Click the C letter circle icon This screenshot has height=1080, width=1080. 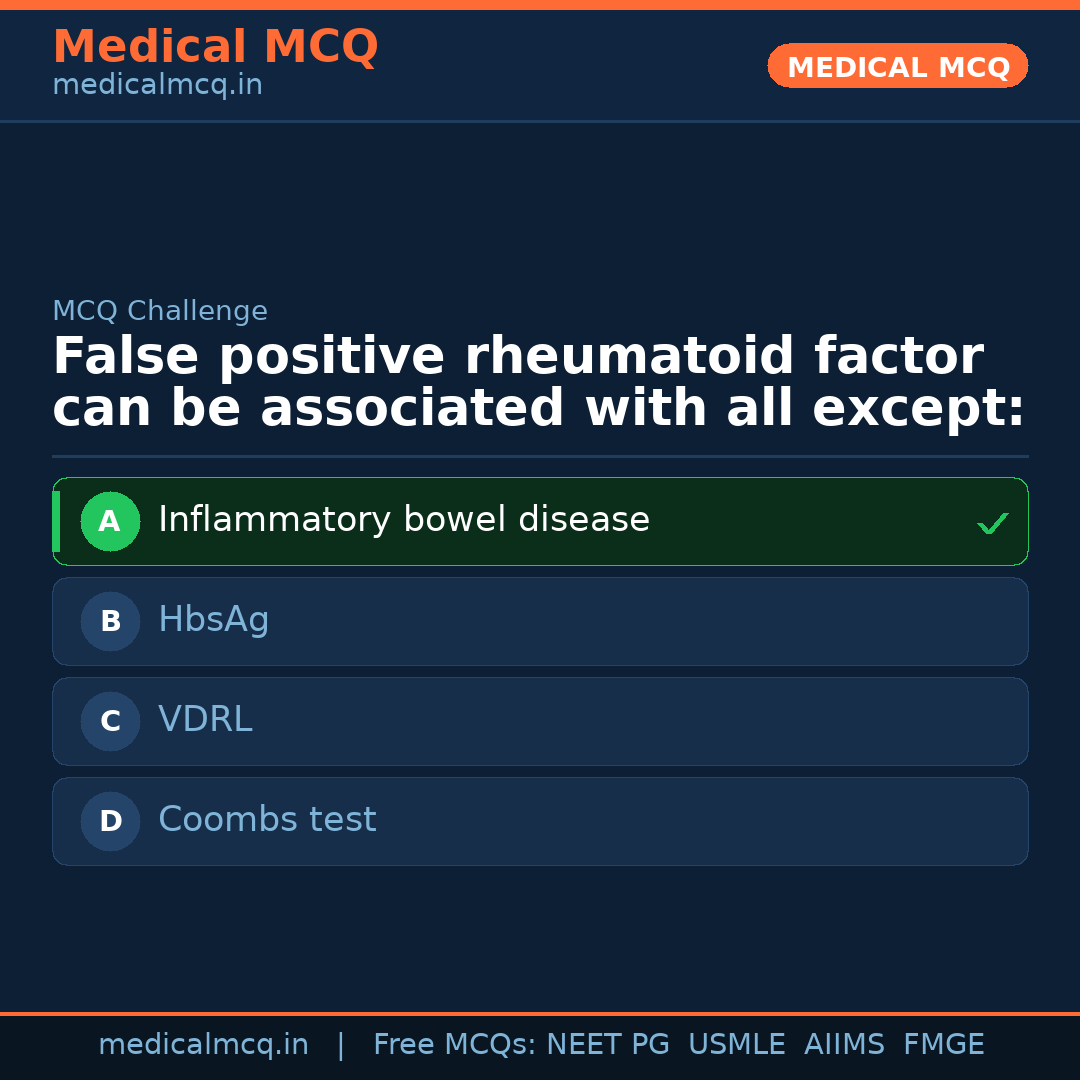(x=110, y=721)
